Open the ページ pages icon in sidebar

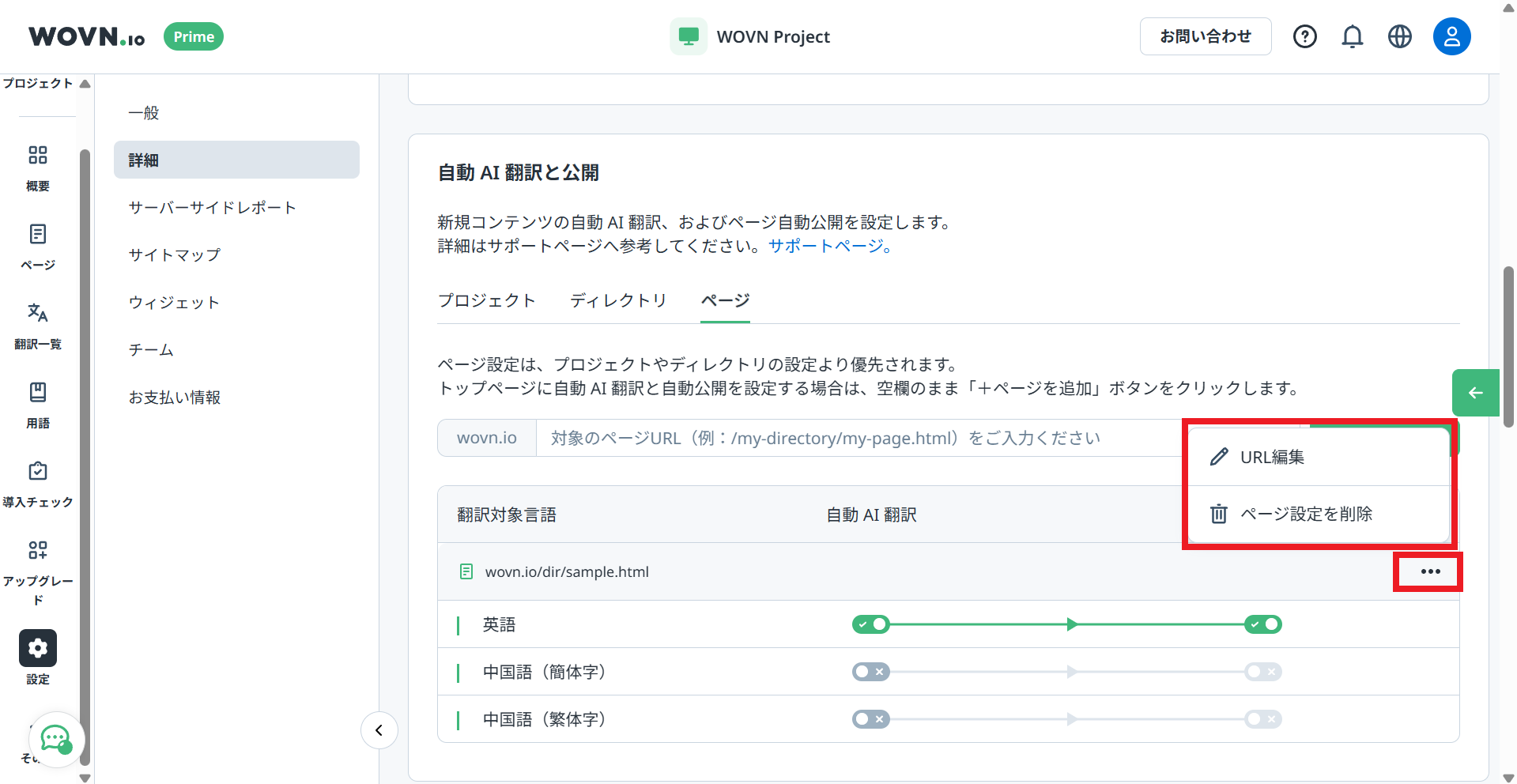[x=37, y=234]
